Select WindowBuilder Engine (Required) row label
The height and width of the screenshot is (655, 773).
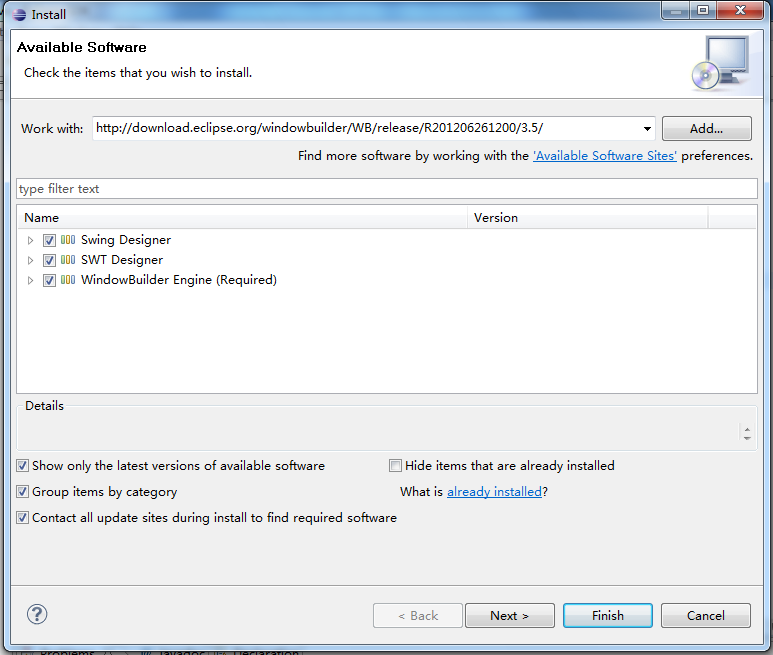click(179, 280)
